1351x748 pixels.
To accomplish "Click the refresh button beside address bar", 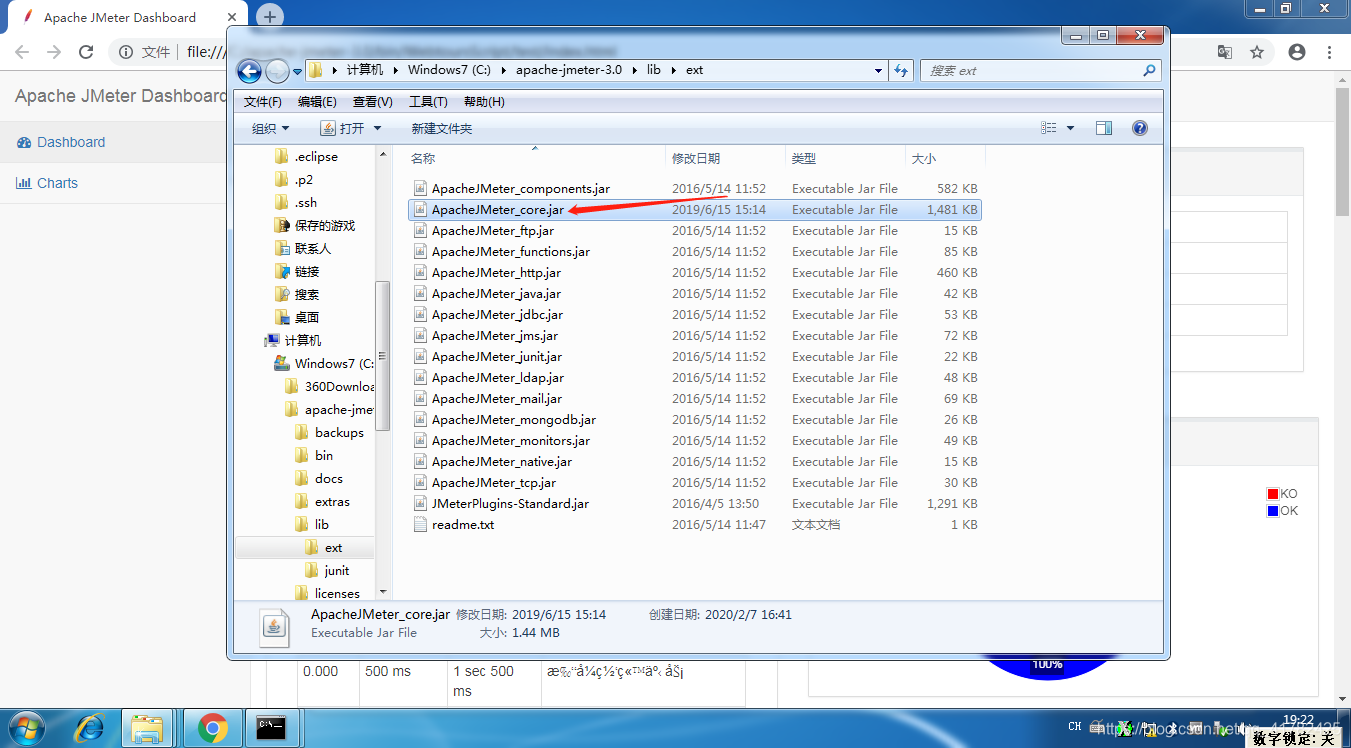I will [901, 70].
